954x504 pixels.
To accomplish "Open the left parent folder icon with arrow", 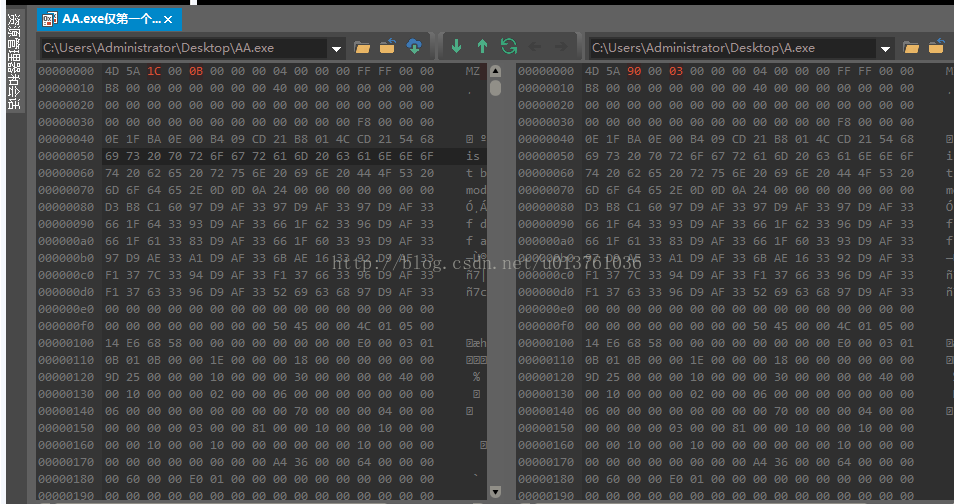I will (x=388, y=47).
